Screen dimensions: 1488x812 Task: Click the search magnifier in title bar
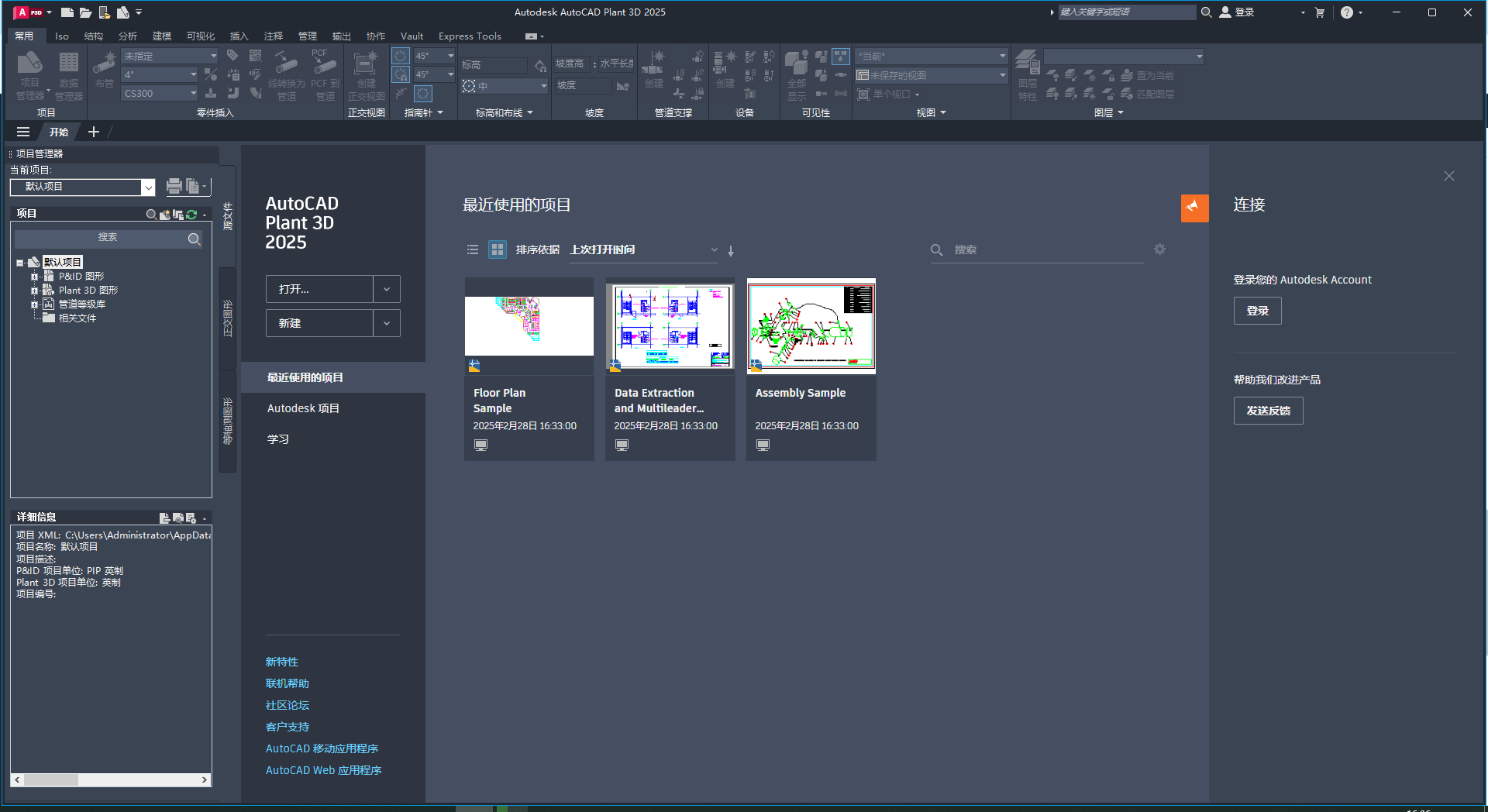1206,12
